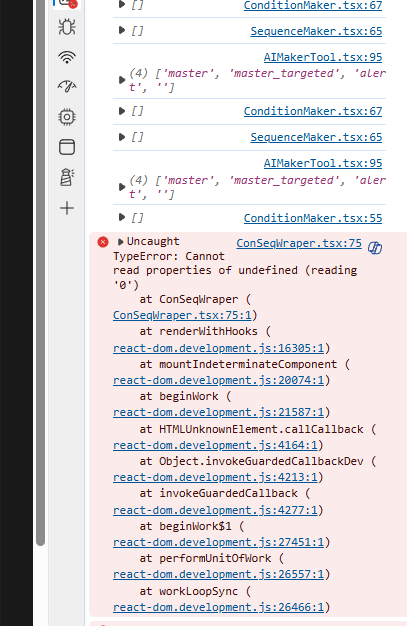Open the Network panel wifi icon
This screenshot has height=626, width=407.
click(67, 57)
